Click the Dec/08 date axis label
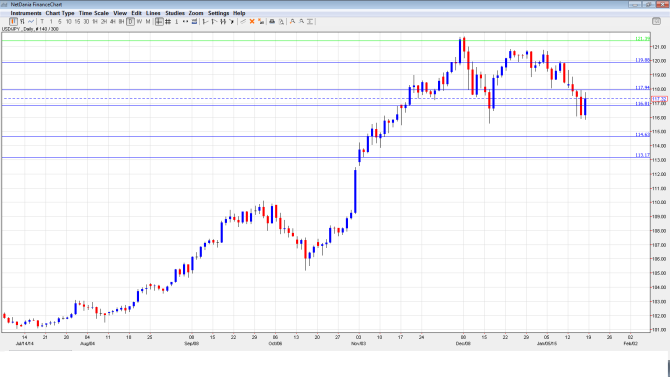Screen dimensions: 670x377 coord(463,344)
